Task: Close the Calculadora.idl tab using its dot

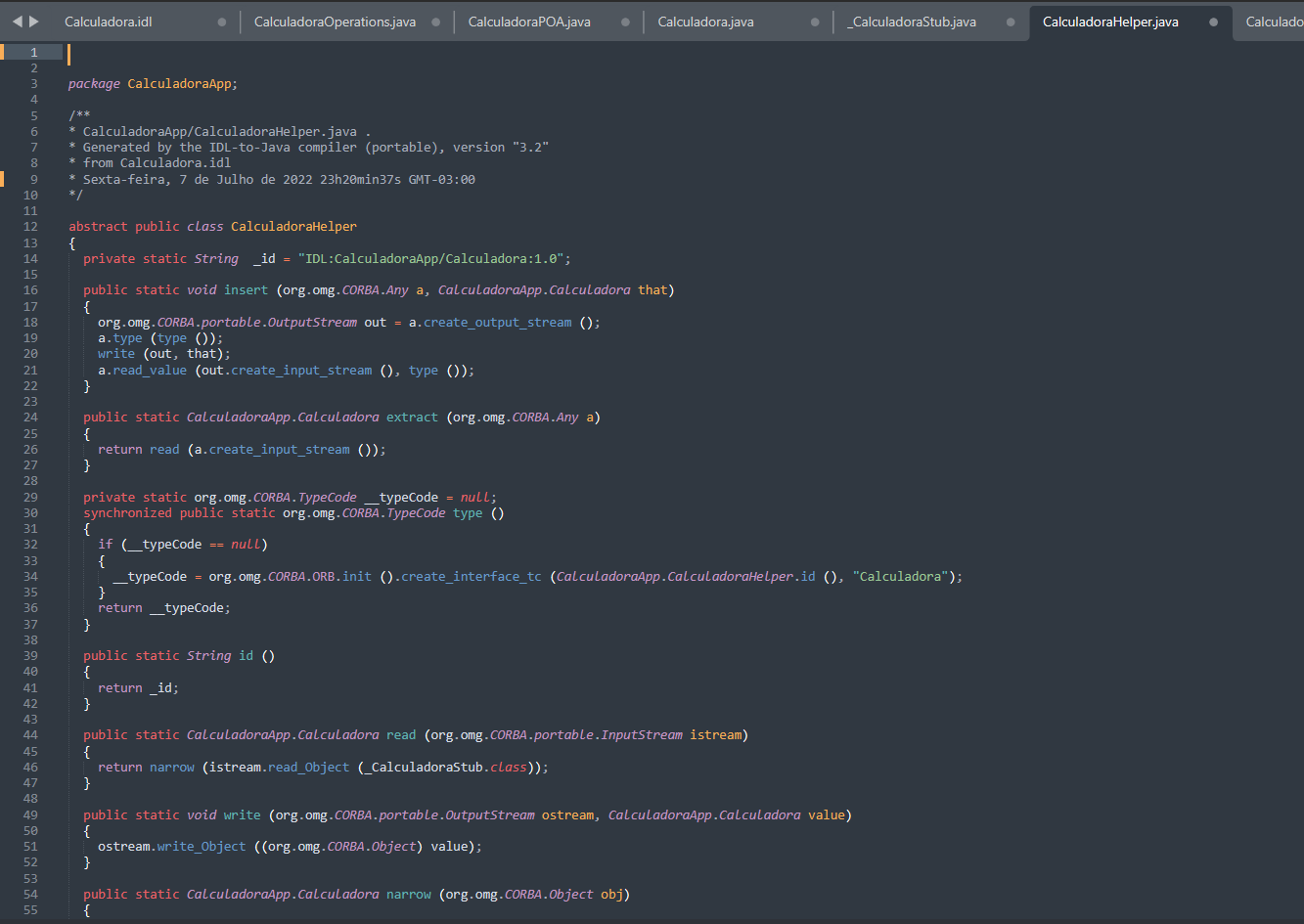Action: [x=222, y=22]
